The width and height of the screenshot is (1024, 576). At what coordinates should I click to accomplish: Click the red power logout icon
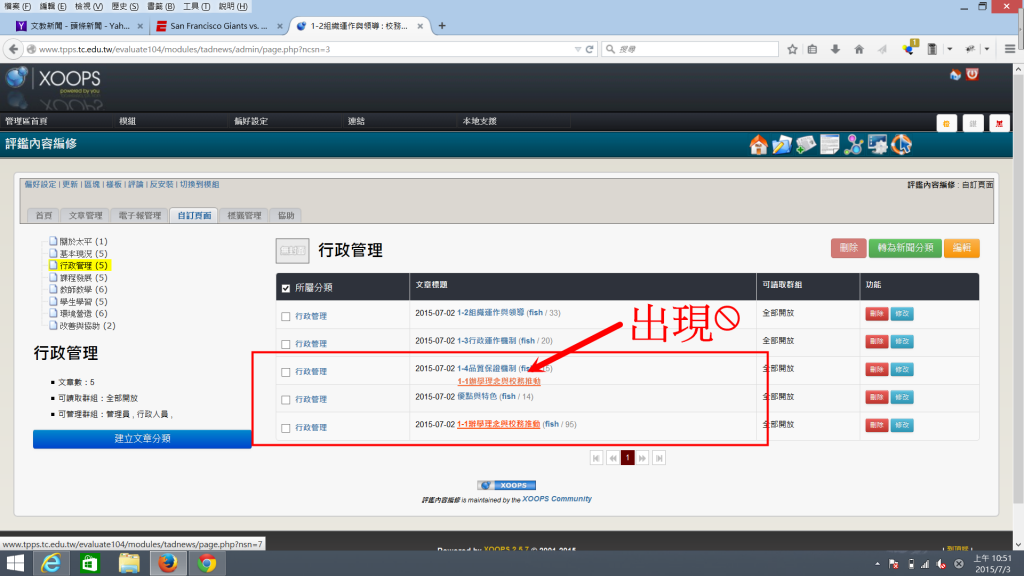pyautogui.click(x=972, y=74)
